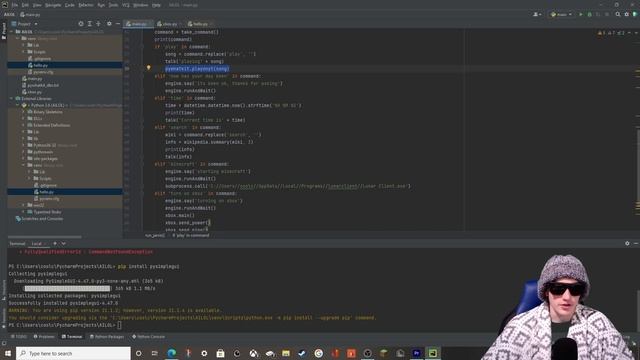This screenshot has width=640, height=360.
Task: Open the Python Console tool window tab
Action: (149, 337)
